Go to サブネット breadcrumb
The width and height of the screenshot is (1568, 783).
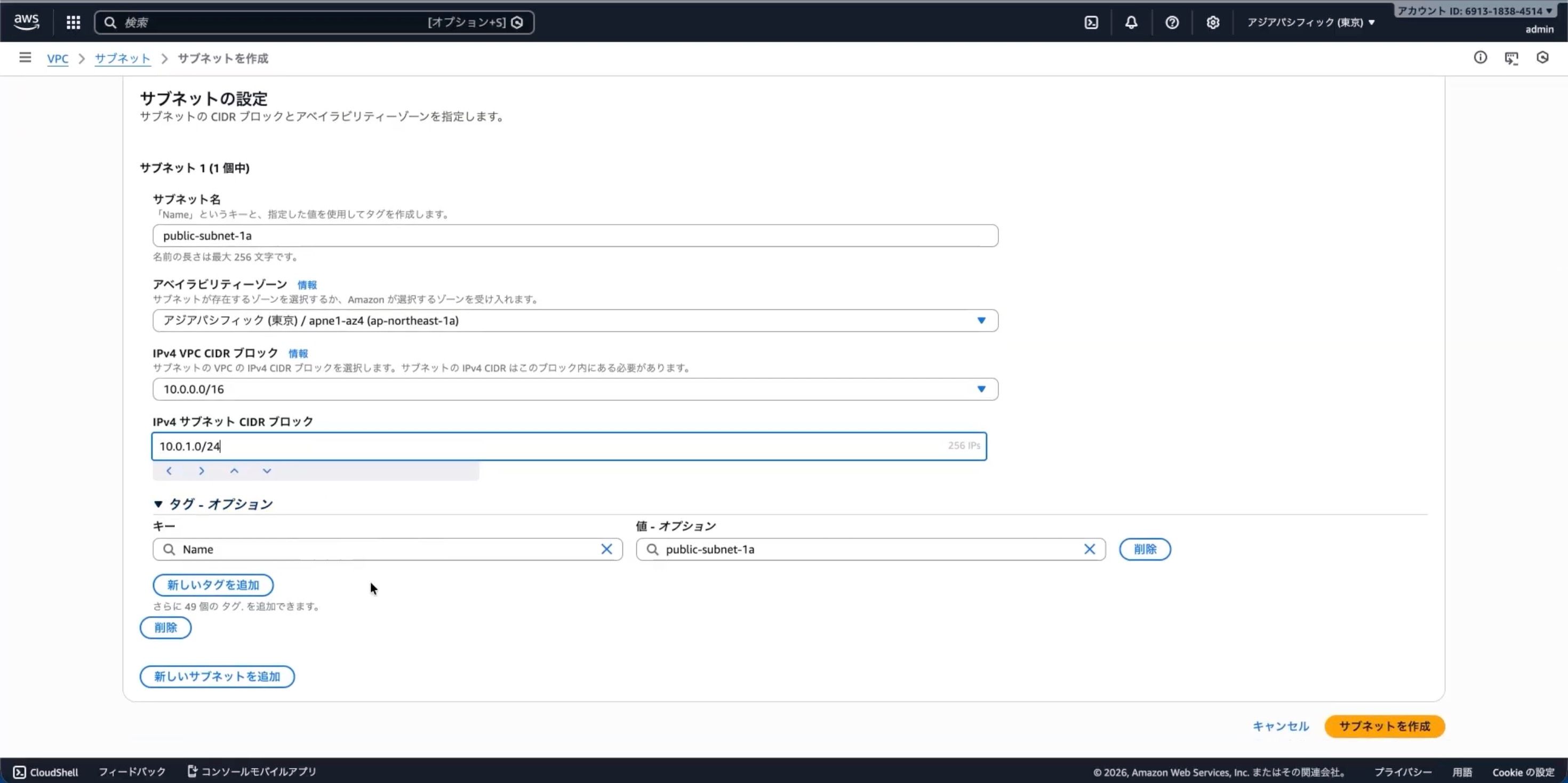(122, 59)
